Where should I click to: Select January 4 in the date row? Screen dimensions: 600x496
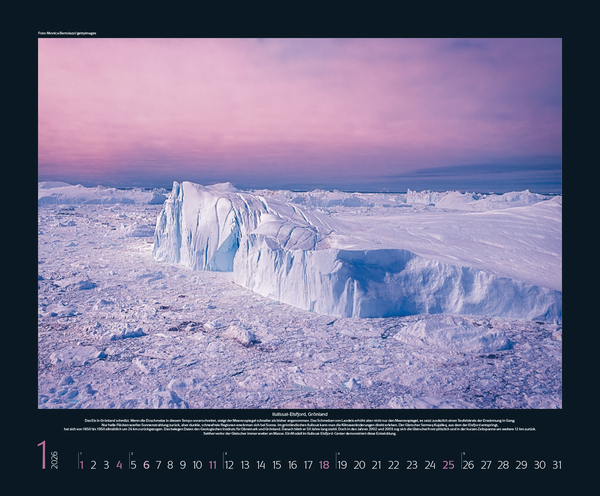[x=119, y=464]
